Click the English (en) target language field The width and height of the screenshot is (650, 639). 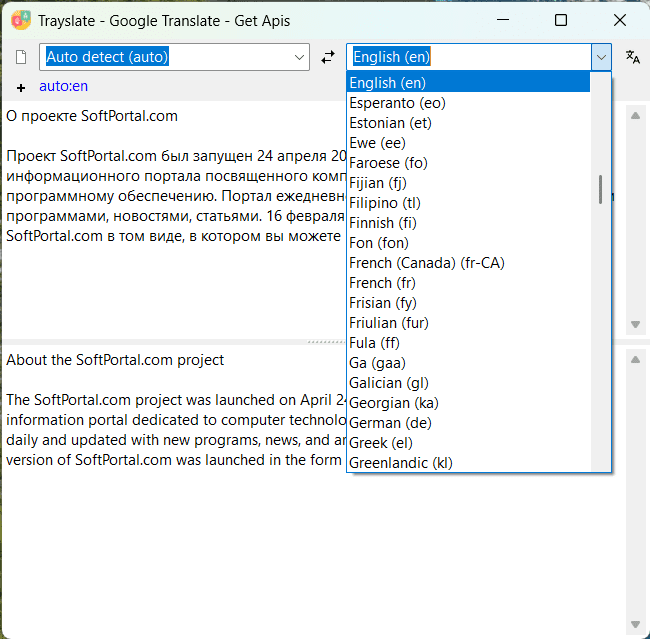pos(469,57)
